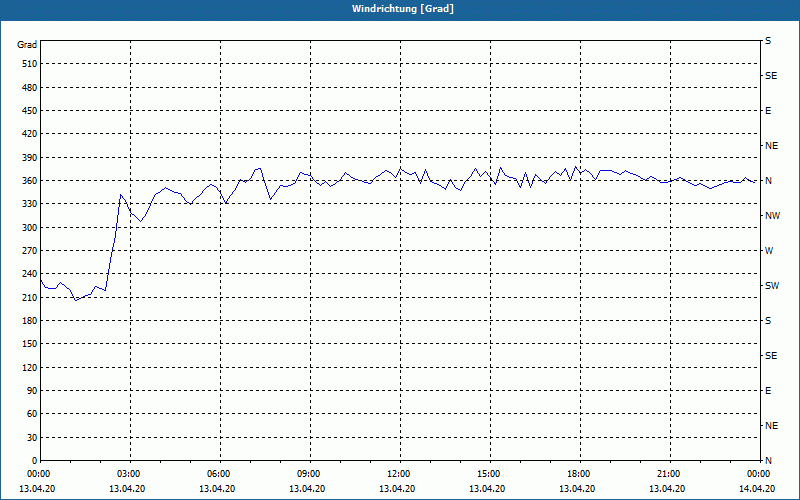Click the 14.04.20 date label

click(x=757, y=489)
